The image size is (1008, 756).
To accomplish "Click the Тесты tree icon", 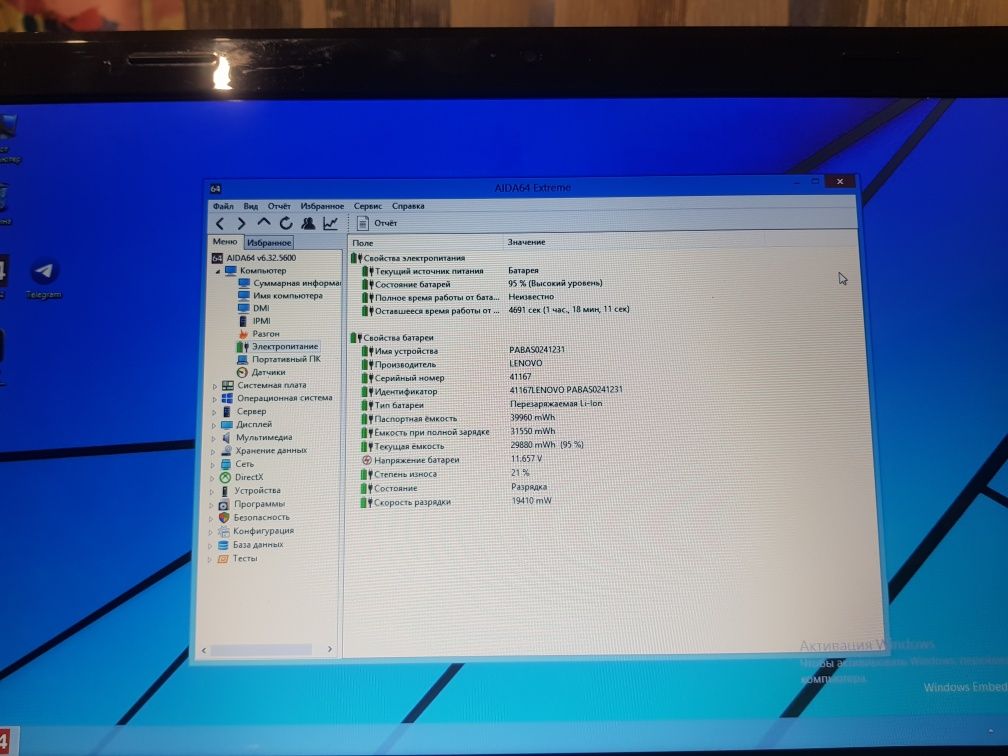I will 222,559.
